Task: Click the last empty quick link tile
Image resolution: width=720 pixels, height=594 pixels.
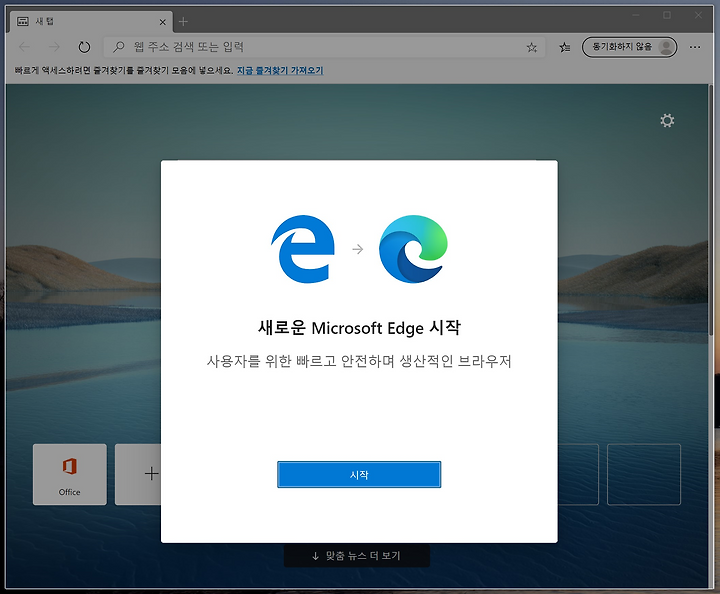Action: click(x=644, y=474)
